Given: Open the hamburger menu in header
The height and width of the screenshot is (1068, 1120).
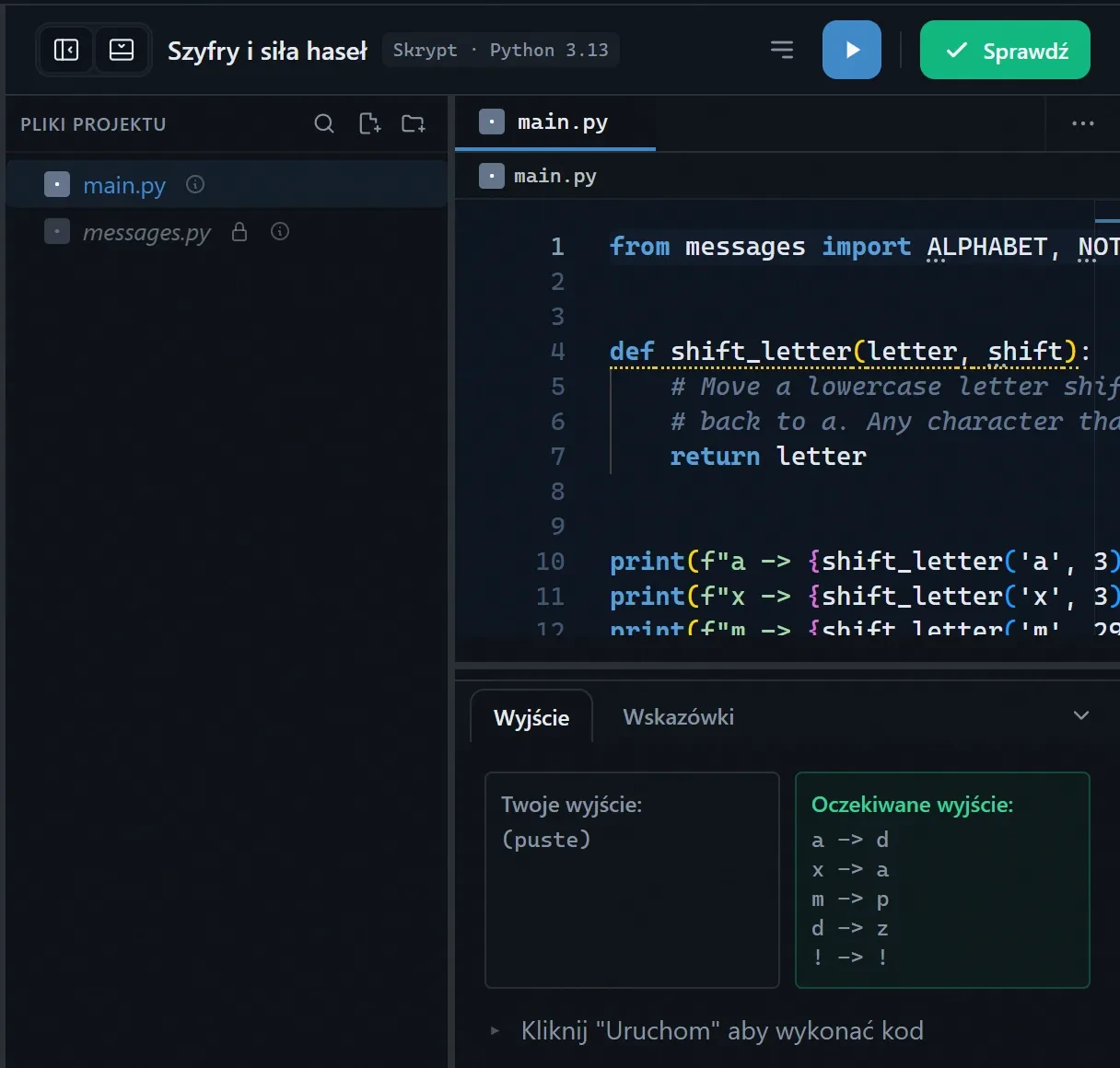Looking at the screenshot, I should (x=782, y=50).
